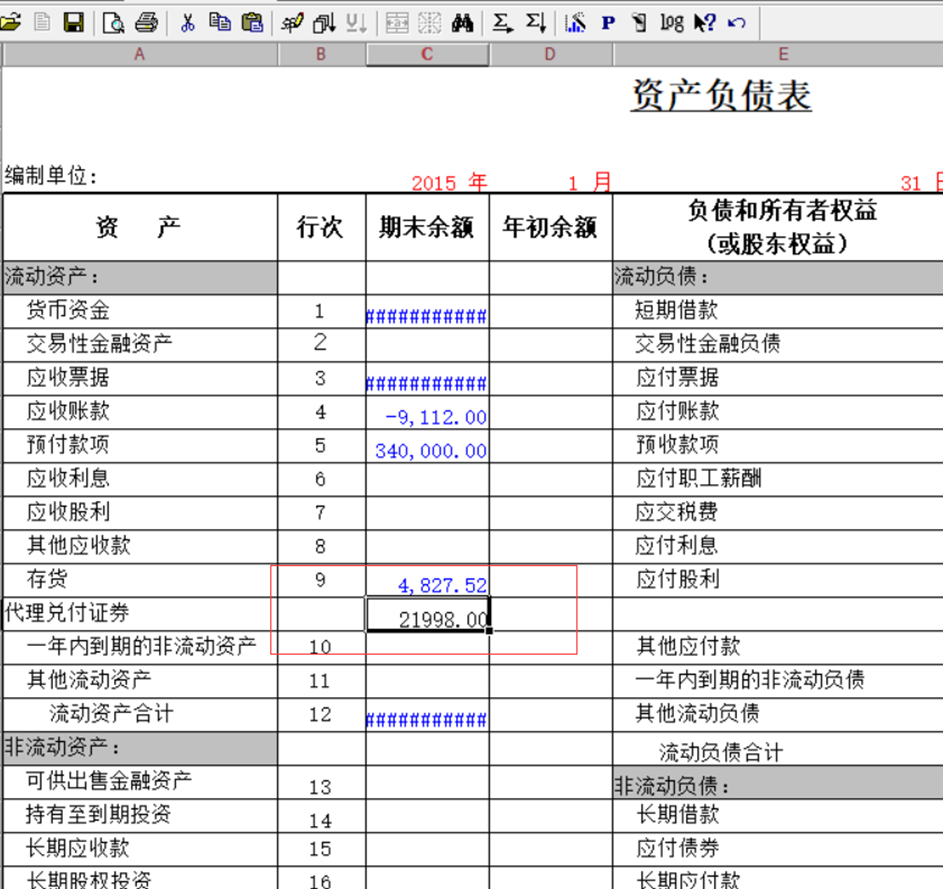Click the stacked pages sort-down icon
Viewport: 943px width, 889px height.
click(x=324, y=23)
